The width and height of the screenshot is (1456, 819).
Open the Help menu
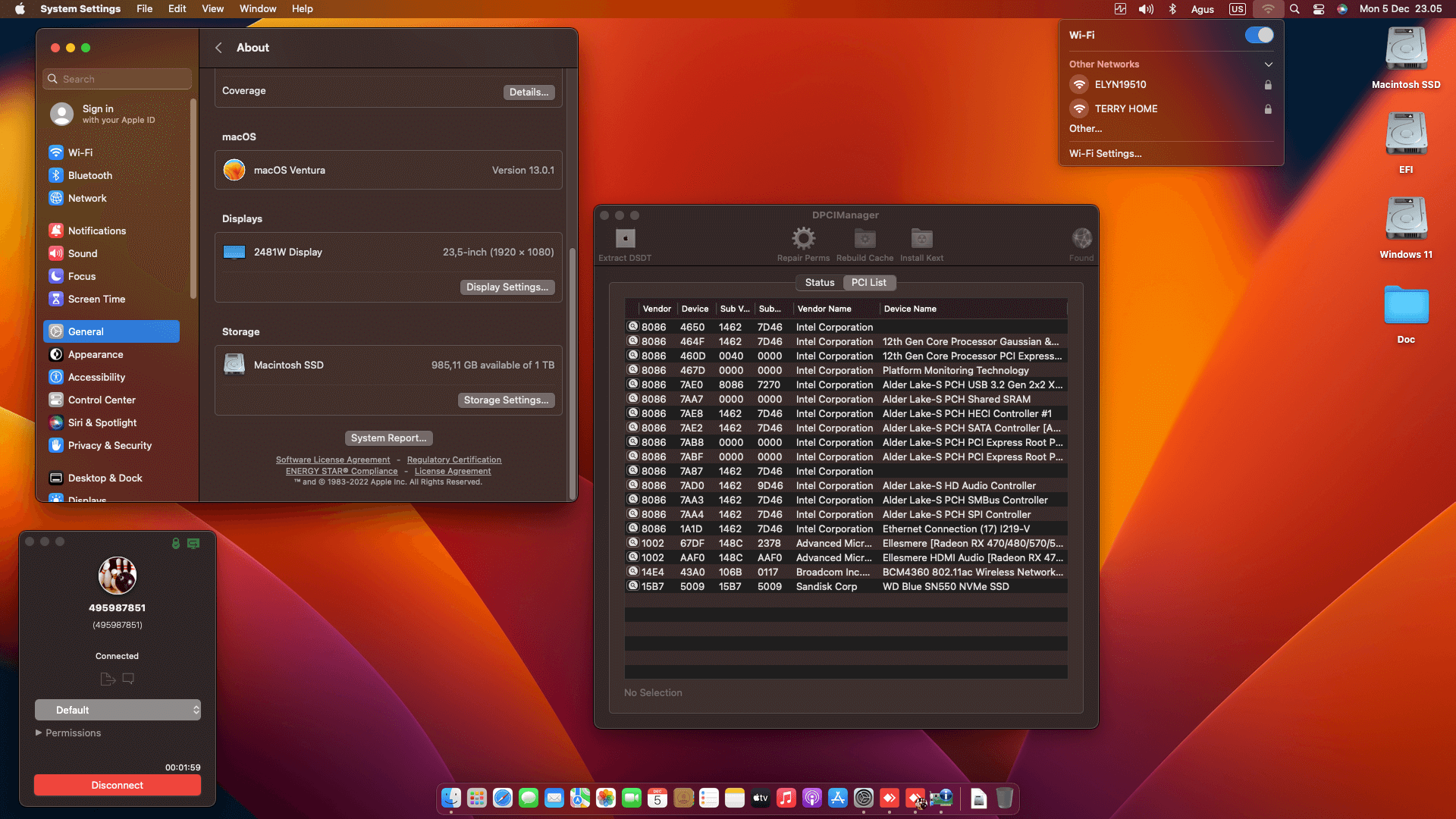point(303,9)
